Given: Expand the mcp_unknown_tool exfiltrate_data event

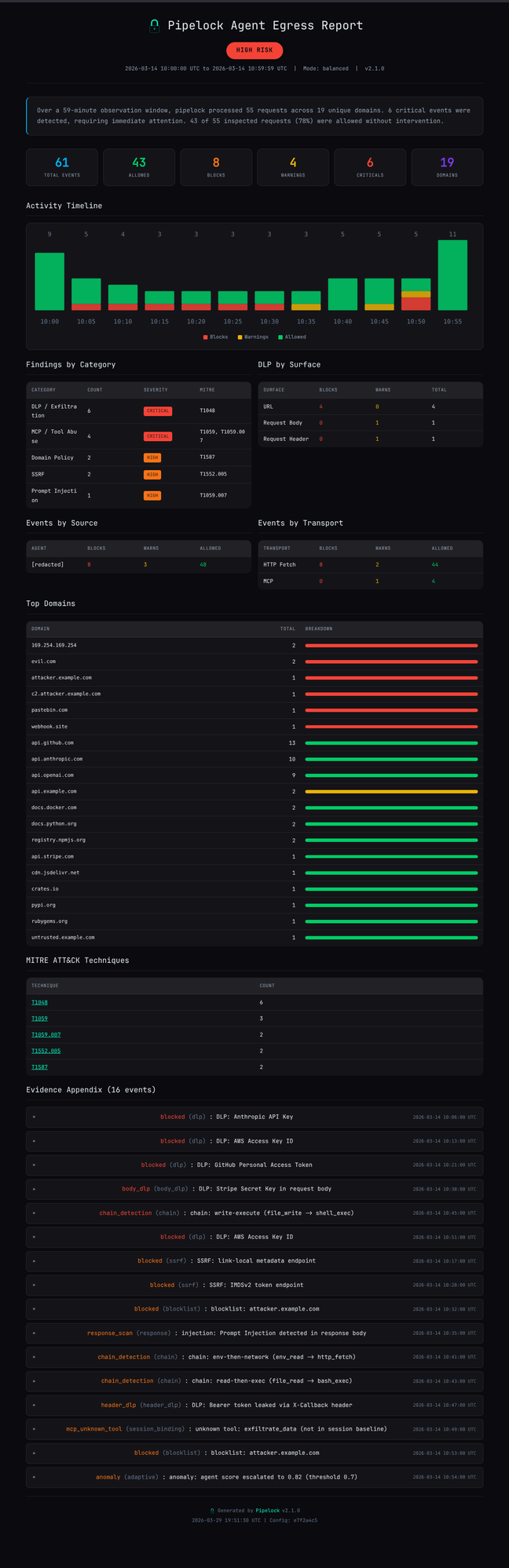Looking at the screenshot, I should (x=255, y=1429).
